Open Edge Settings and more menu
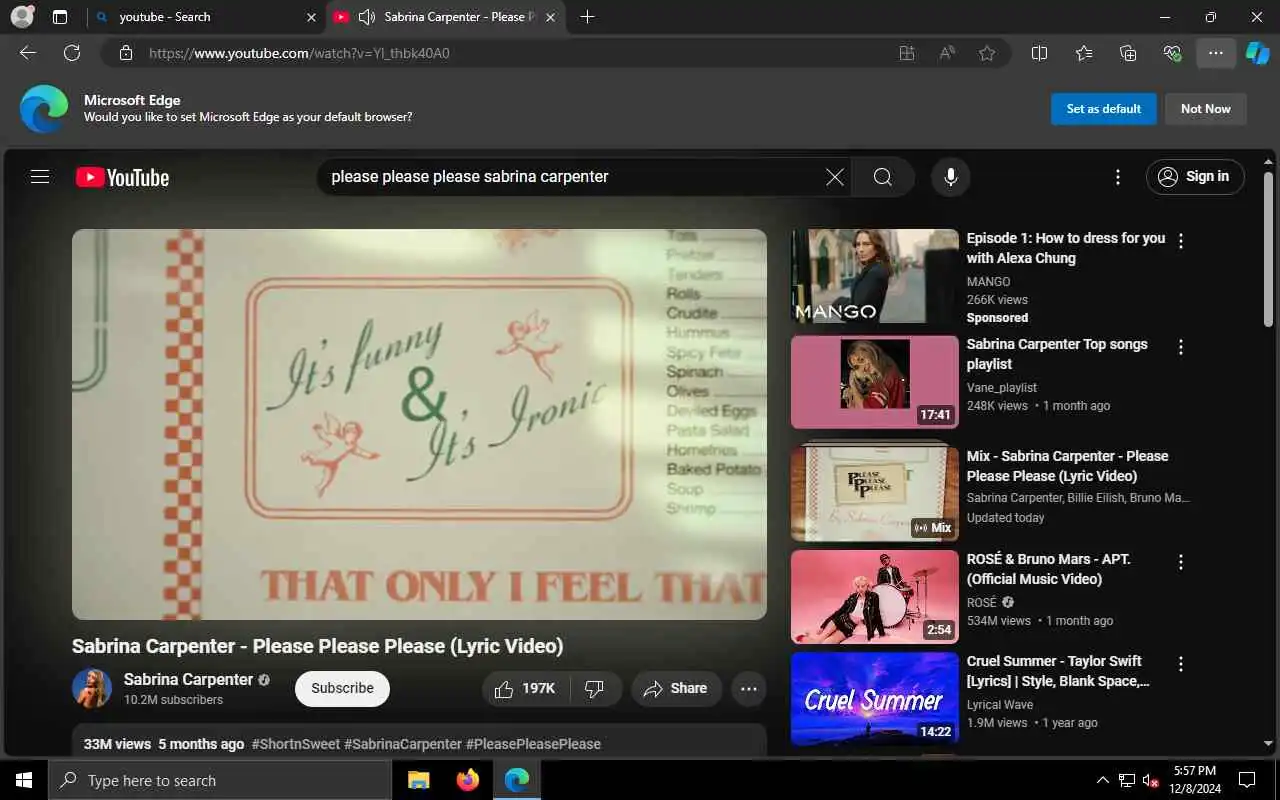The height and width of the screenshot is (800, 1280). (1216, 53)
